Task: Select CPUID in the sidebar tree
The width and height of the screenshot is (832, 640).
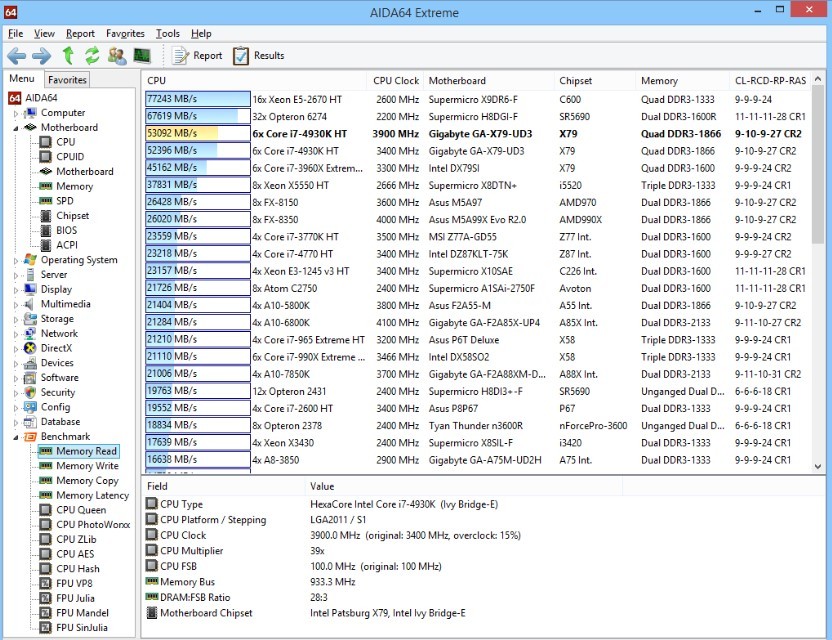Action: point(70,157)
